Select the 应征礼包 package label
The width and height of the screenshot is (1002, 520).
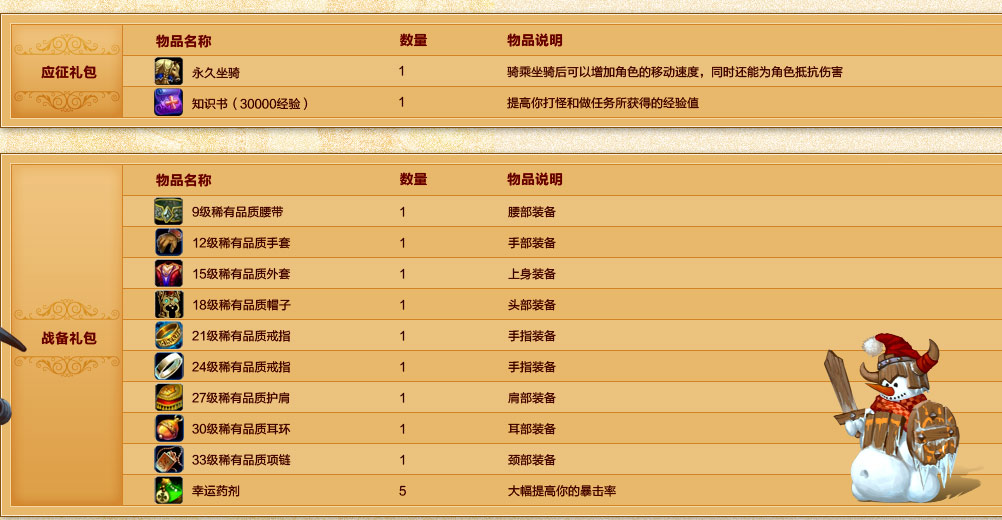(x=68, y=72)
